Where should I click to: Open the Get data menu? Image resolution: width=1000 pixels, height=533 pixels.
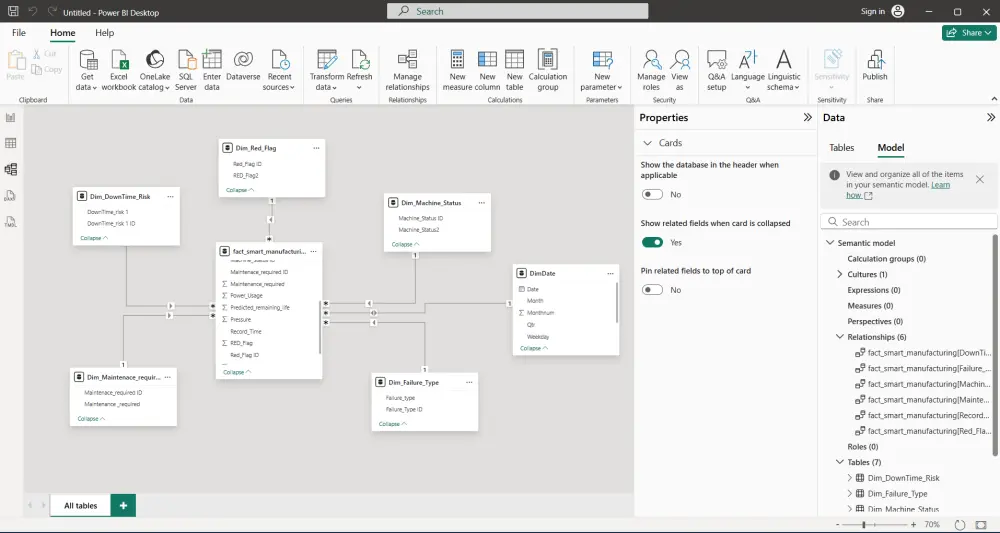click(x=87, y=70)
